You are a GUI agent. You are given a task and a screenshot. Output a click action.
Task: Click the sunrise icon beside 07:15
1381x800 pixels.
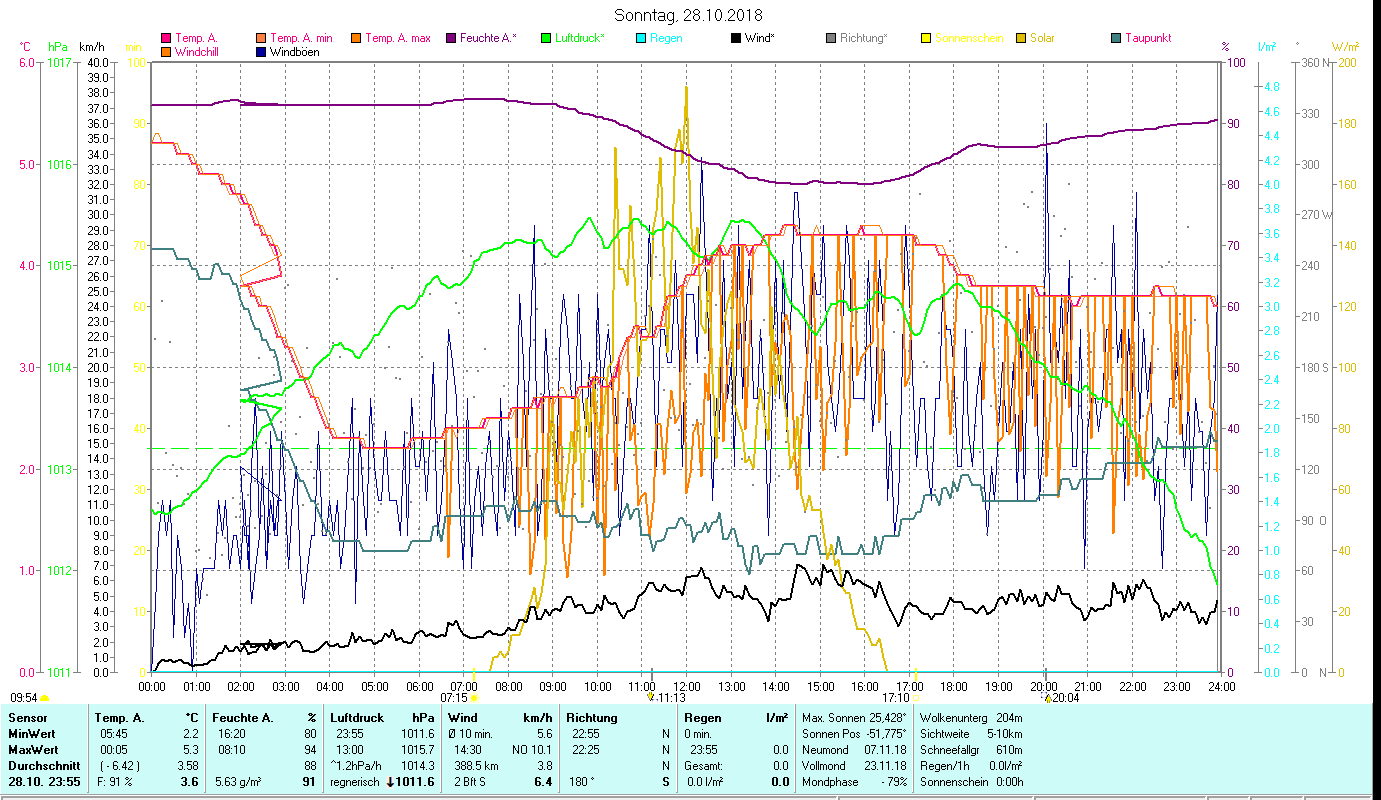[x=474, y=698]
